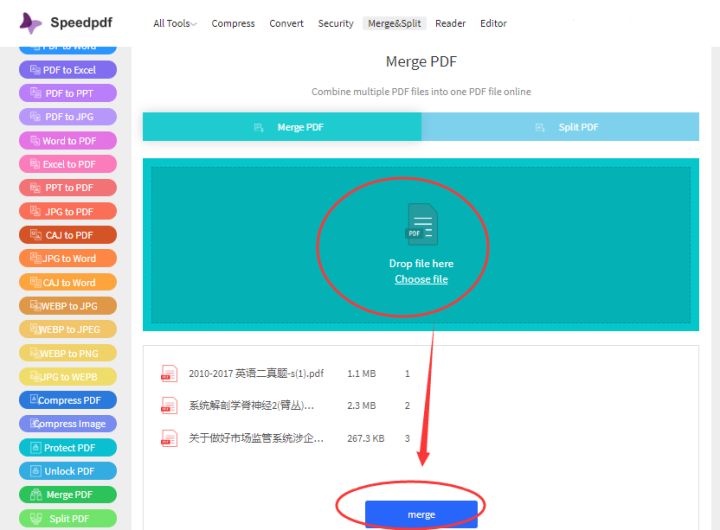This screenshot has width=720, height=530.
Task: Select PDF to PPT sidebar button
Action: click(x=68, y=93)
